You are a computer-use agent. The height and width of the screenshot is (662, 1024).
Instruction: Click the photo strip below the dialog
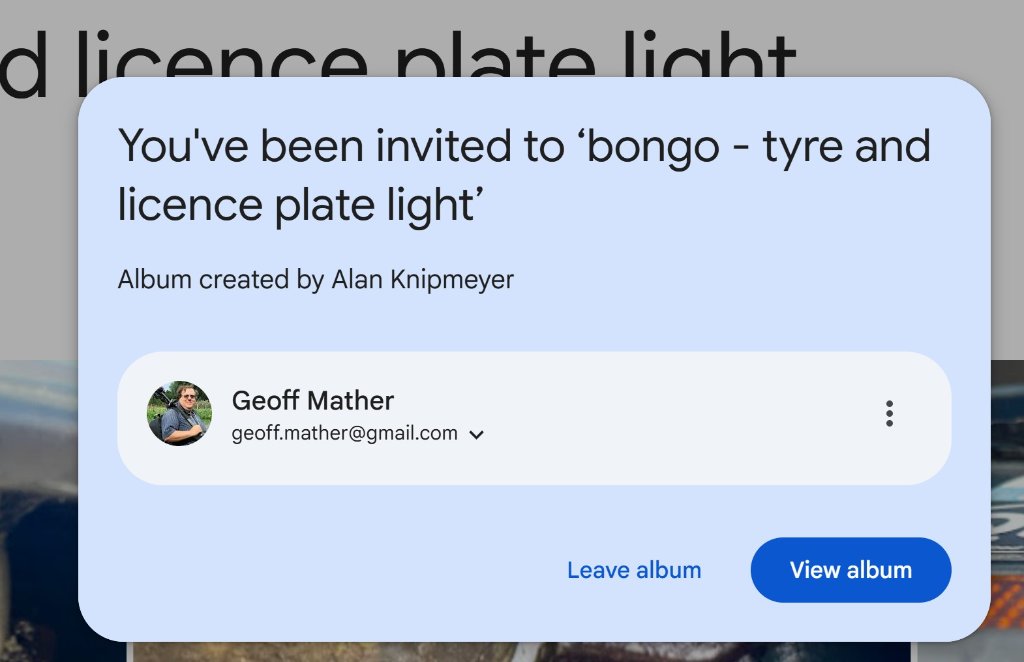(x=520, y=652)
